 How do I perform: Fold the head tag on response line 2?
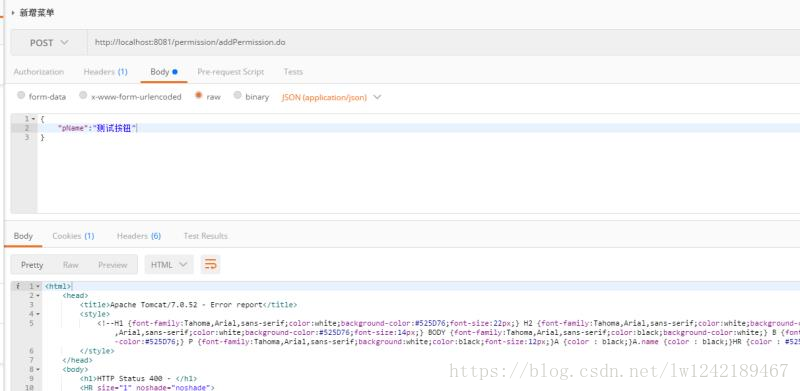(x=38, y=296)
